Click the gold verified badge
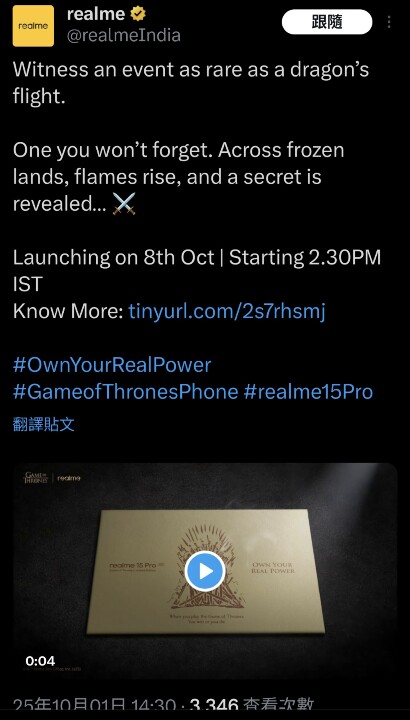410x720 pixels. [138, 14]
